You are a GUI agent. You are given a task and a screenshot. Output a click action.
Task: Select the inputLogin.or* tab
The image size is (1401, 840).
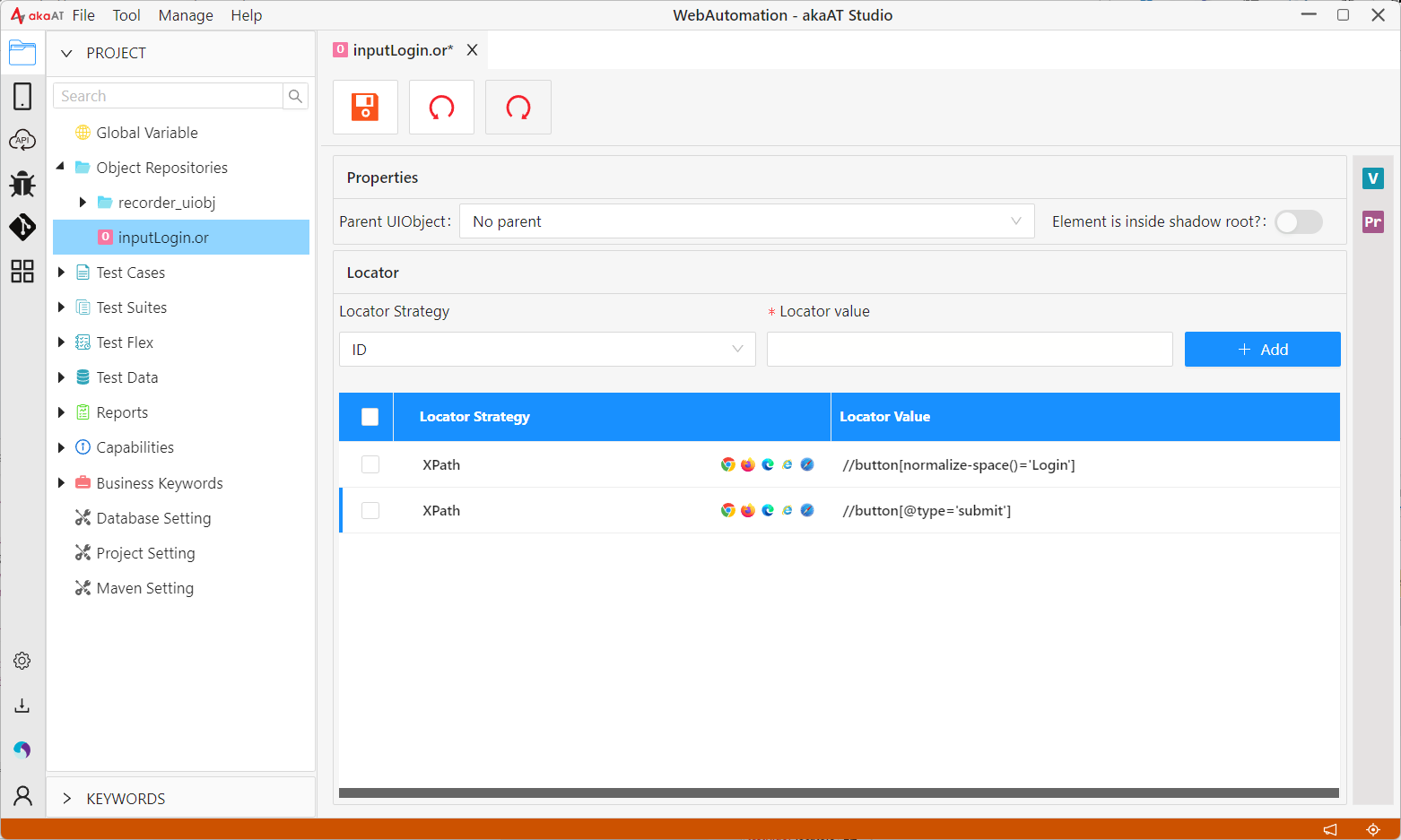click(x=403, y=50)
